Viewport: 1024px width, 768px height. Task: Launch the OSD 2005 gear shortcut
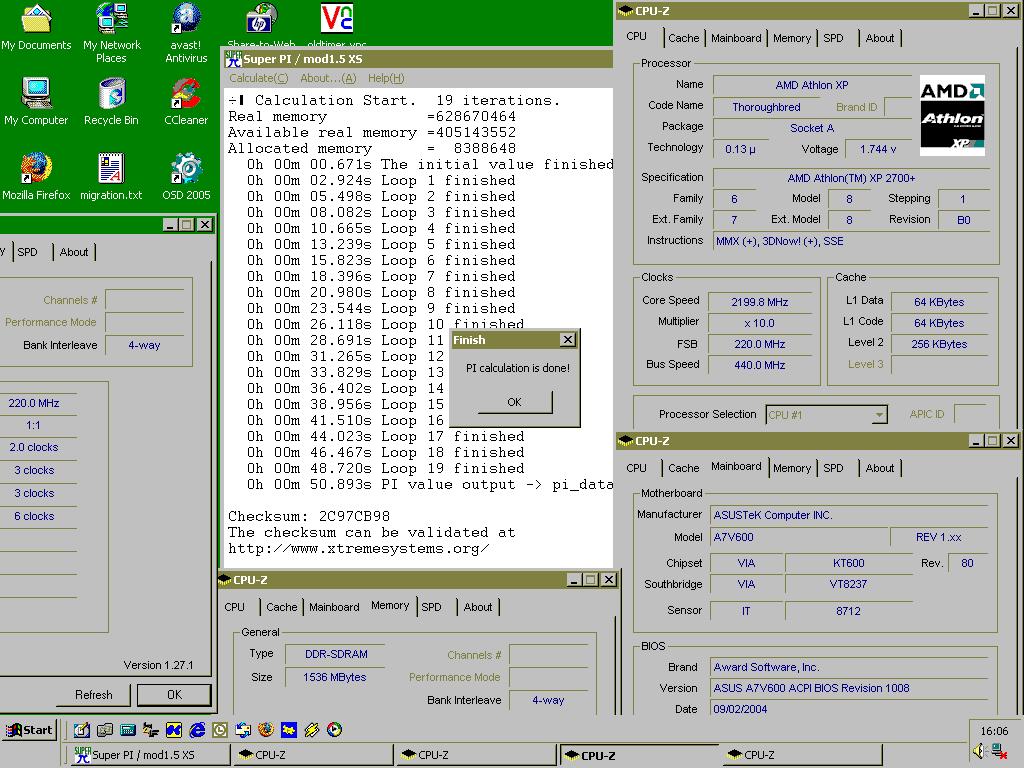click(x=186, y=176)
